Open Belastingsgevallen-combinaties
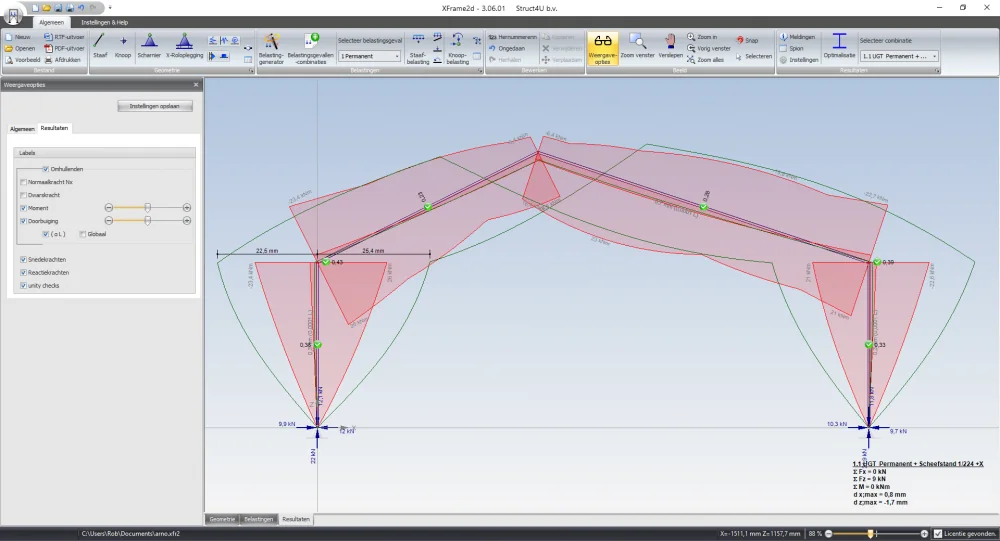This screenshot has width=1000, height=541. 311,48
